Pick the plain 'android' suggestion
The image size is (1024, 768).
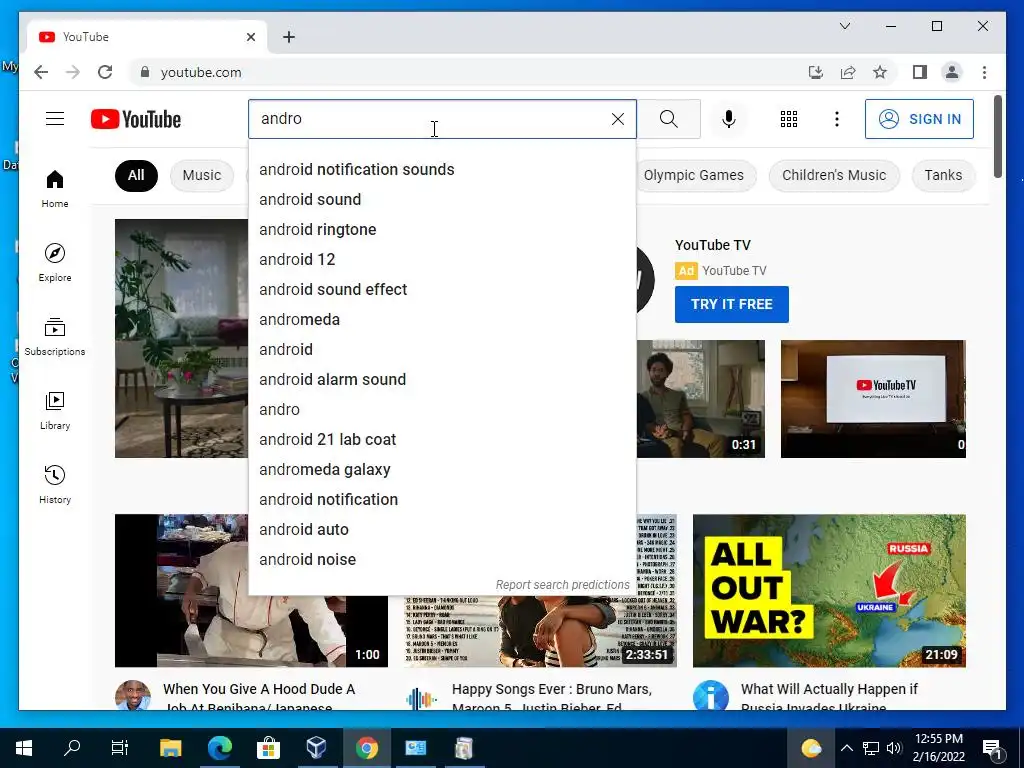coord(442,350)
